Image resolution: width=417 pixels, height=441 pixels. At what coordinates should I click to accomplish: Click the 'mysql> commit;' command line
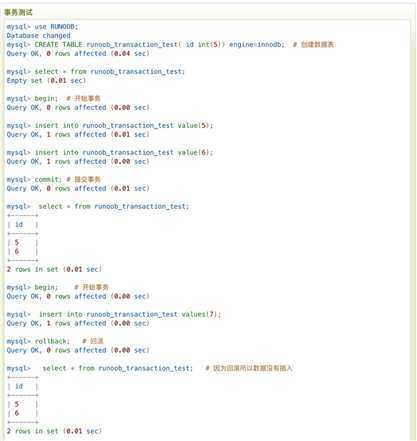[34, 180]
